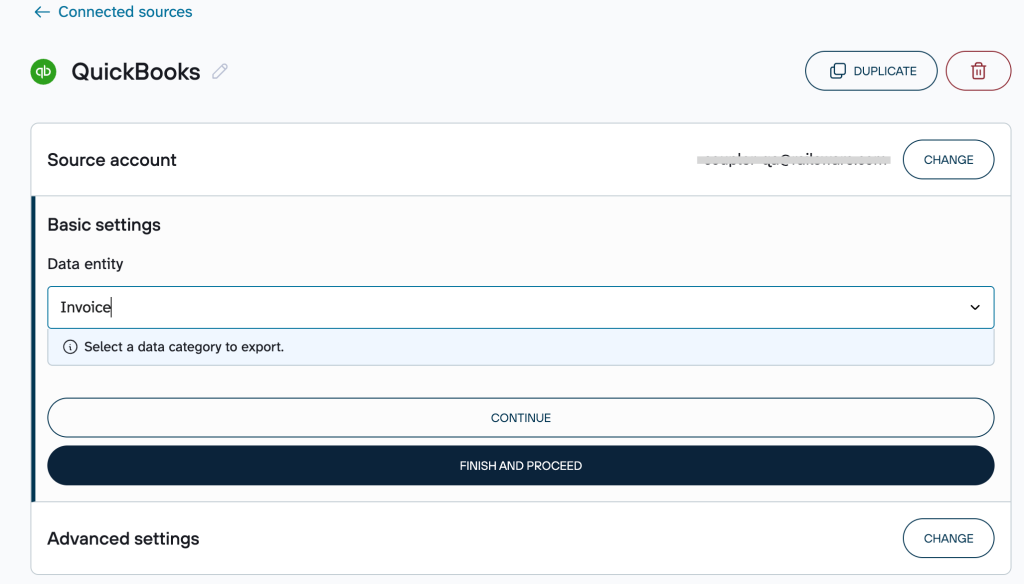The width and height of the screenshot is (1024, 584).
Task: Click the info icon below Data entity
Action: pyautogui.click(x=70, y=347)
